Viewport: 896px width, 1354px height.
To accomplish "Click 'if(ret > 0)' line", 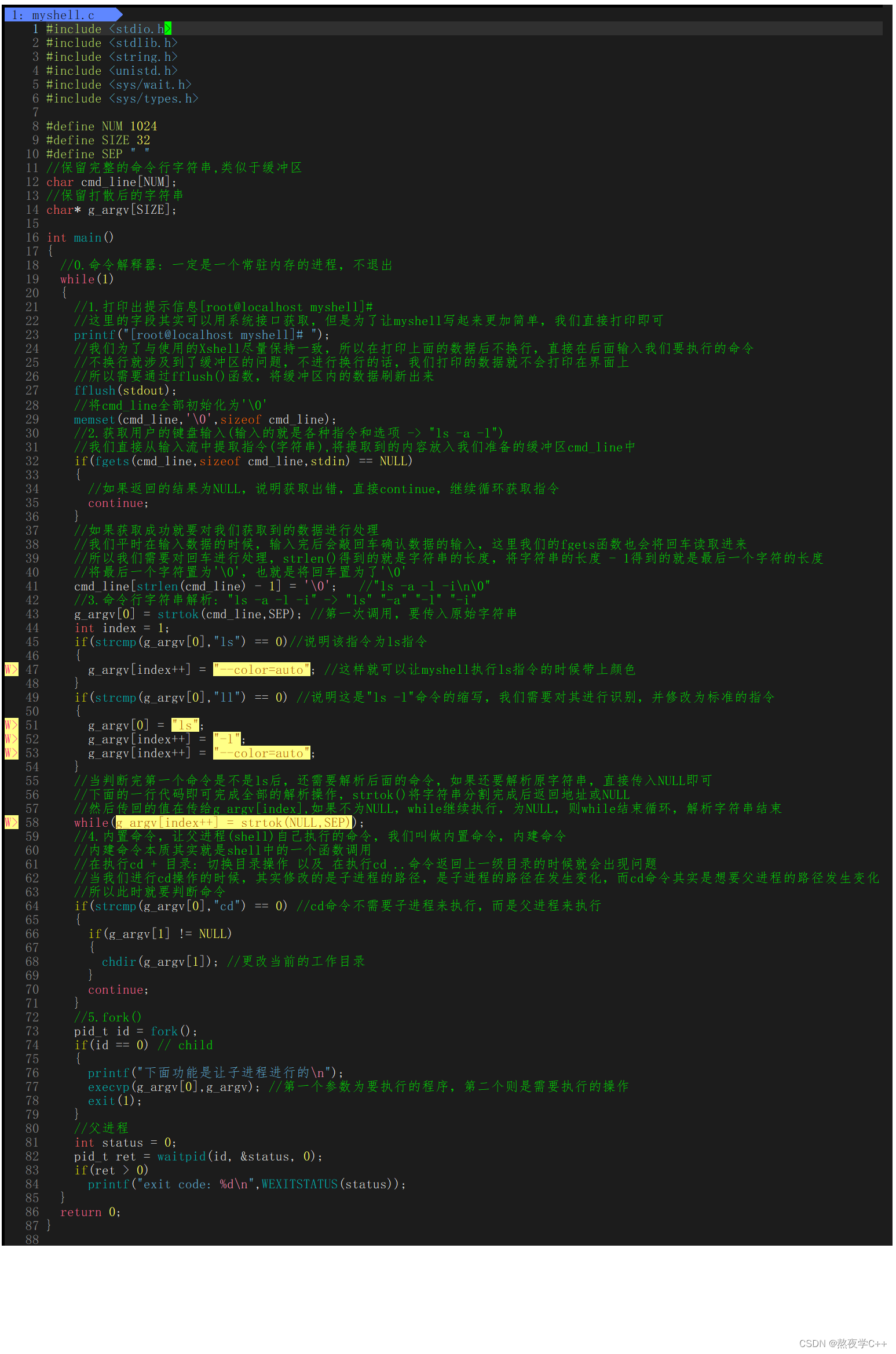I will coord(111,1170).
